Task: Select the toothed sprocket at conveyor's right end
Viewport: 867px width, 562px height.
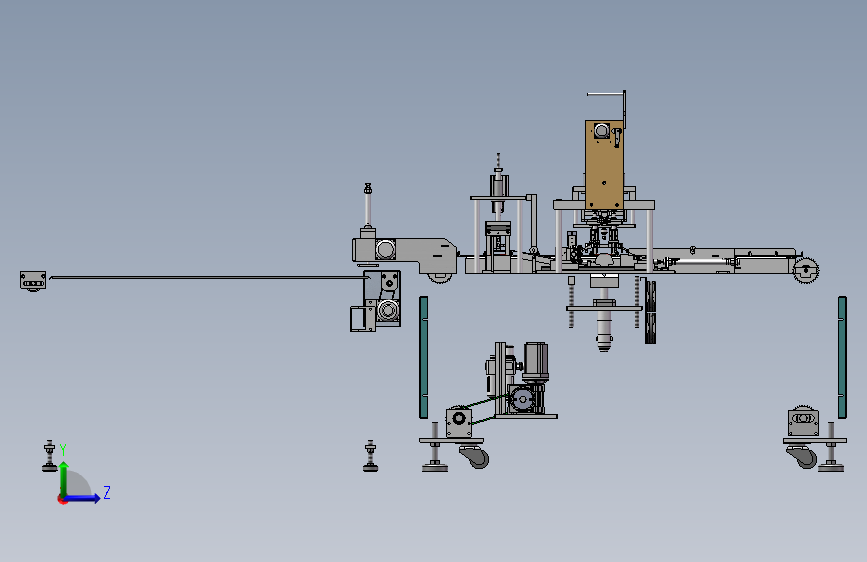Action: tap(806, 271)
